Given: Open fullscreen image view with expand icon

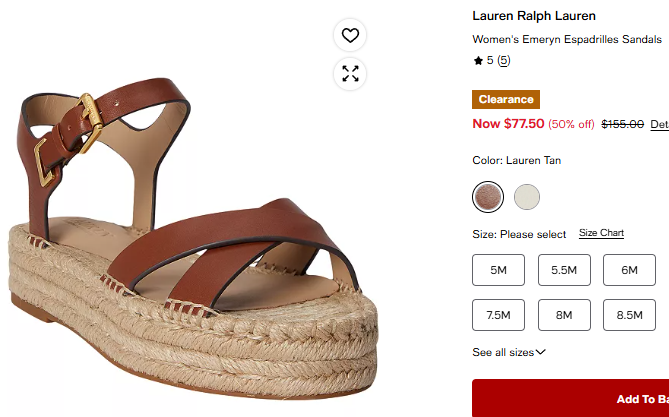Looking at the screenshot, I should [x=350, y=74].
